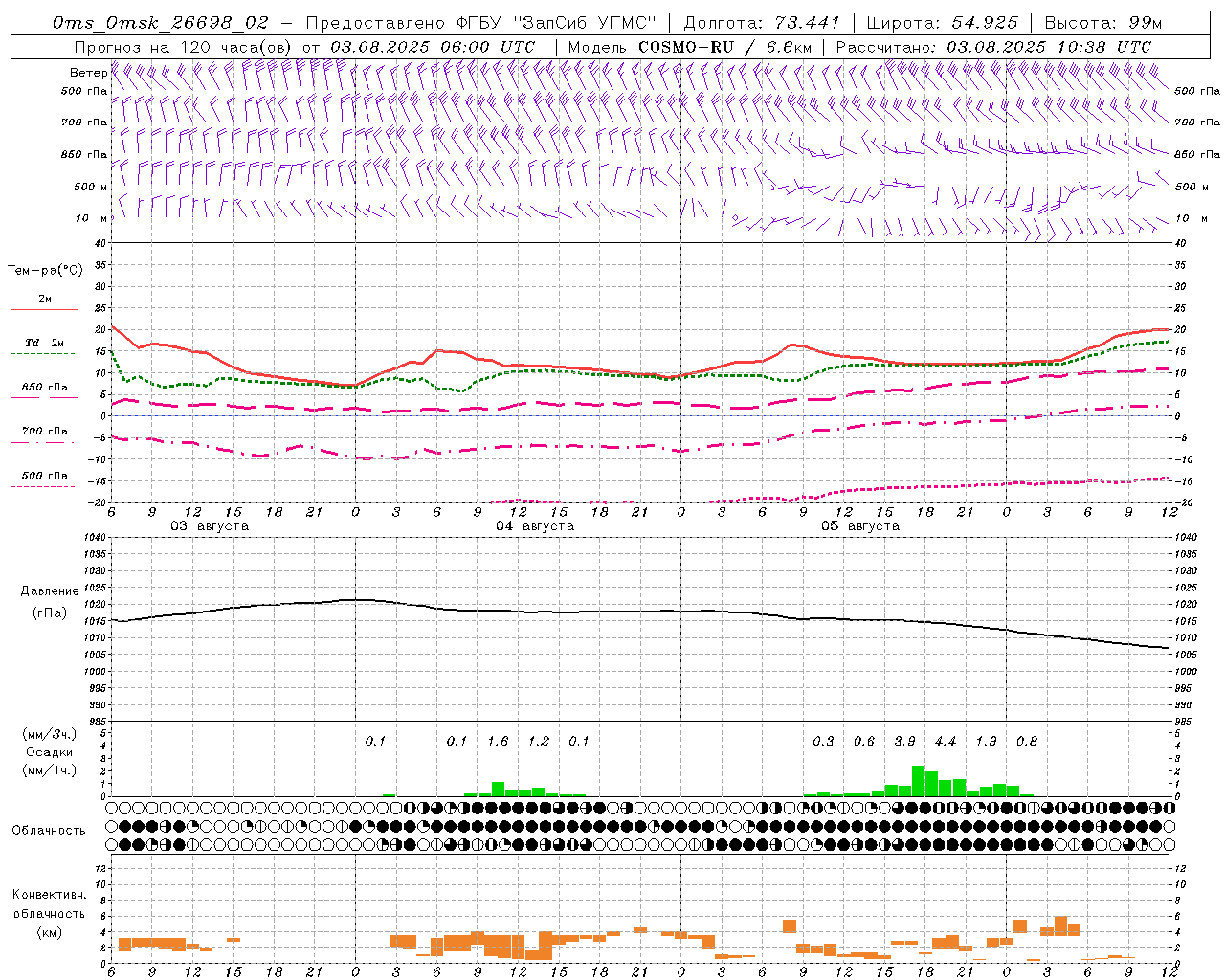Click the station title Oms_Omsk_26698_02
This screenshot has height=980, width=1225.
[161, 23]
